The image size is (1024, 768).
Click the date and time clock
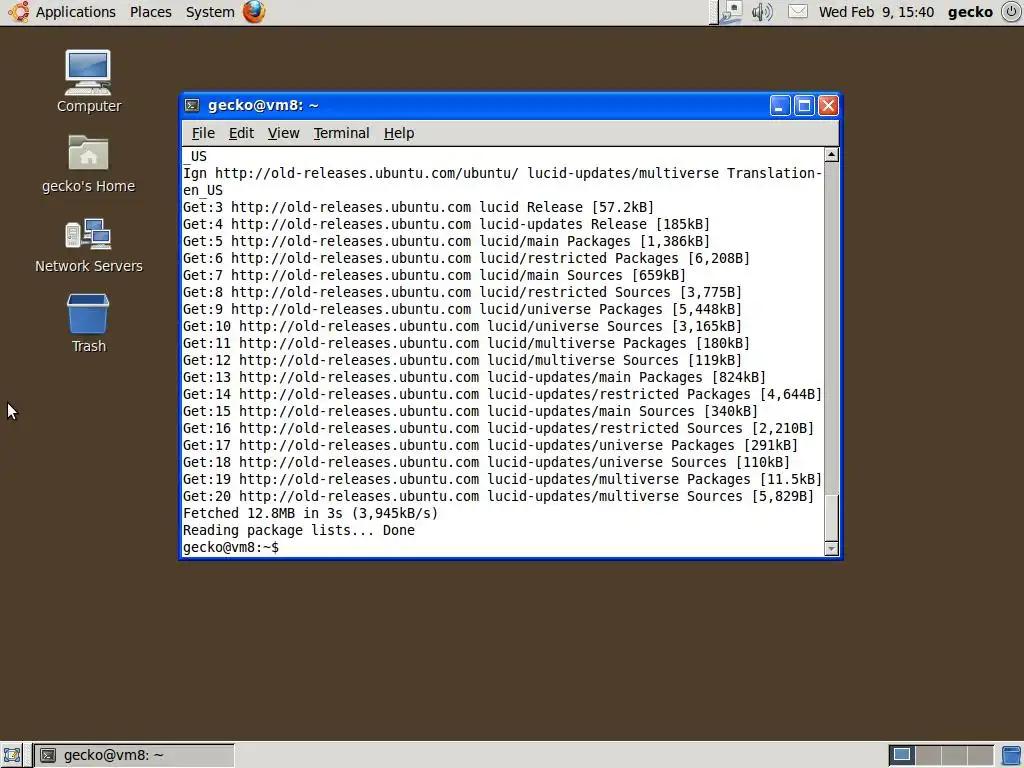(x=876, y=12)
